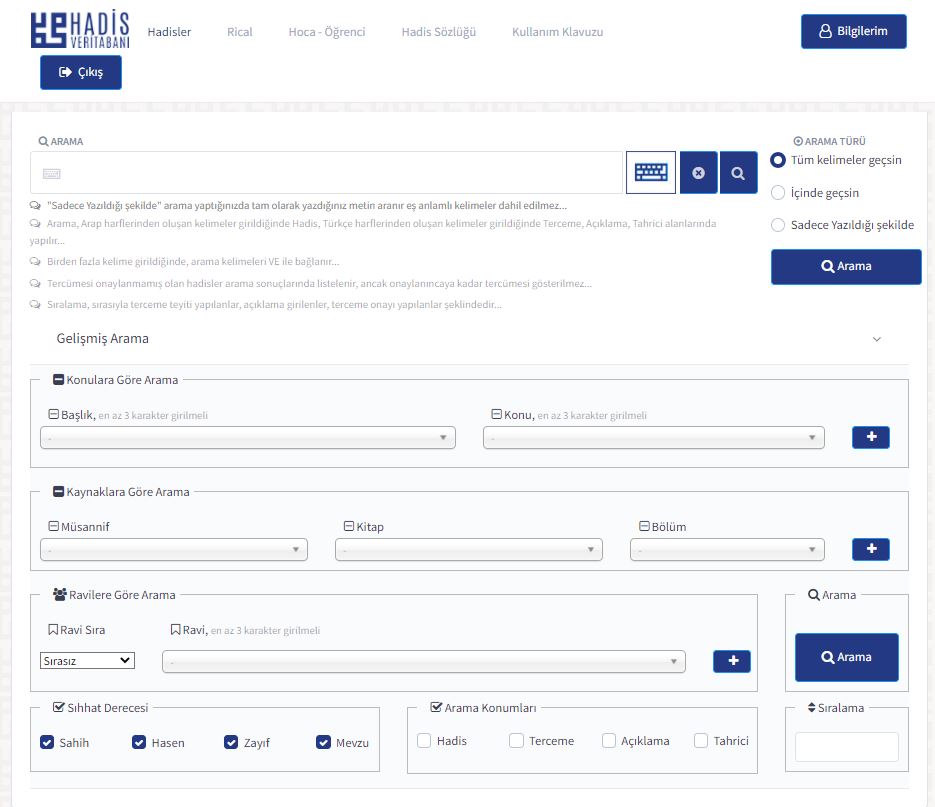The image size is (935, 807).
Task: Click the Sıralama input box
Action: pos(846,747)
